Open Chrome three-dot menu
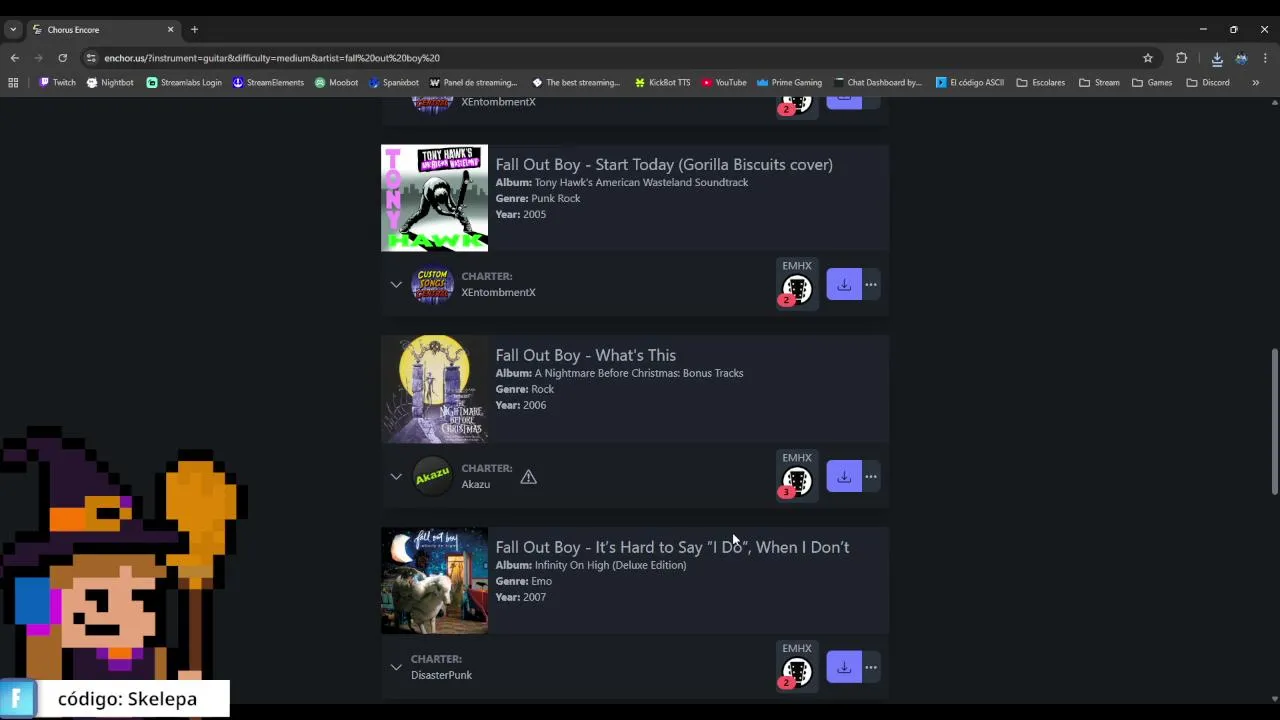The width and height of the screenshot is (1280, 720). point(1265,58)
